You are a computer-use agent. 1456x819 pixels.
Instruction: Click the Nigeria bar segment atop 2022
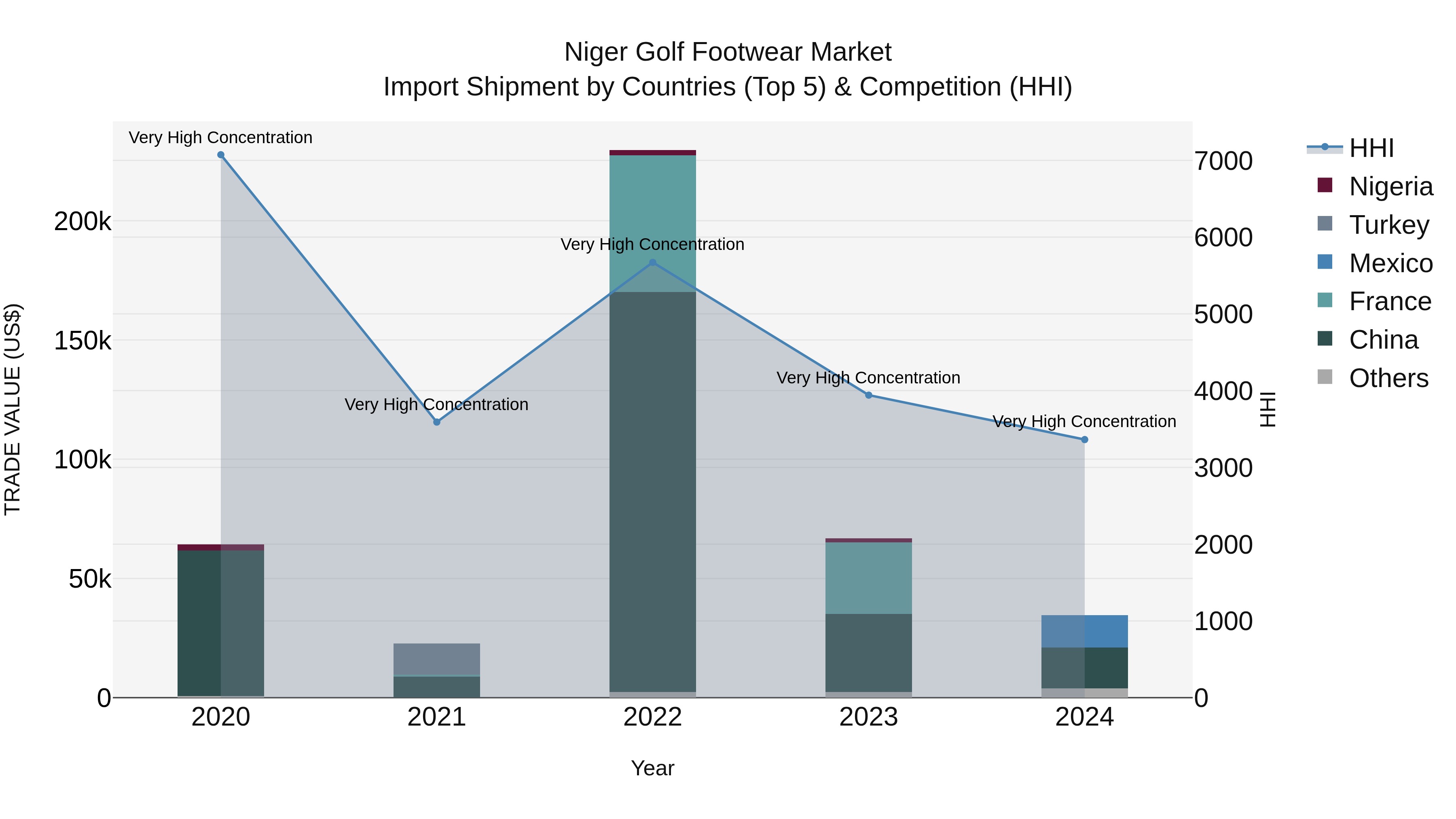coord(653,152)
